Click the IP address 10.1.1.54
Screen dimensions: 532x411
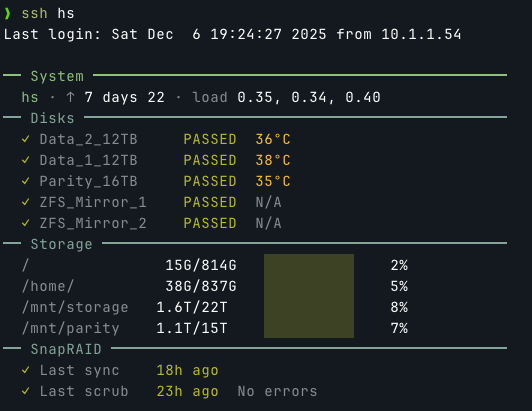pyautogui.click(x=421, y=34)
